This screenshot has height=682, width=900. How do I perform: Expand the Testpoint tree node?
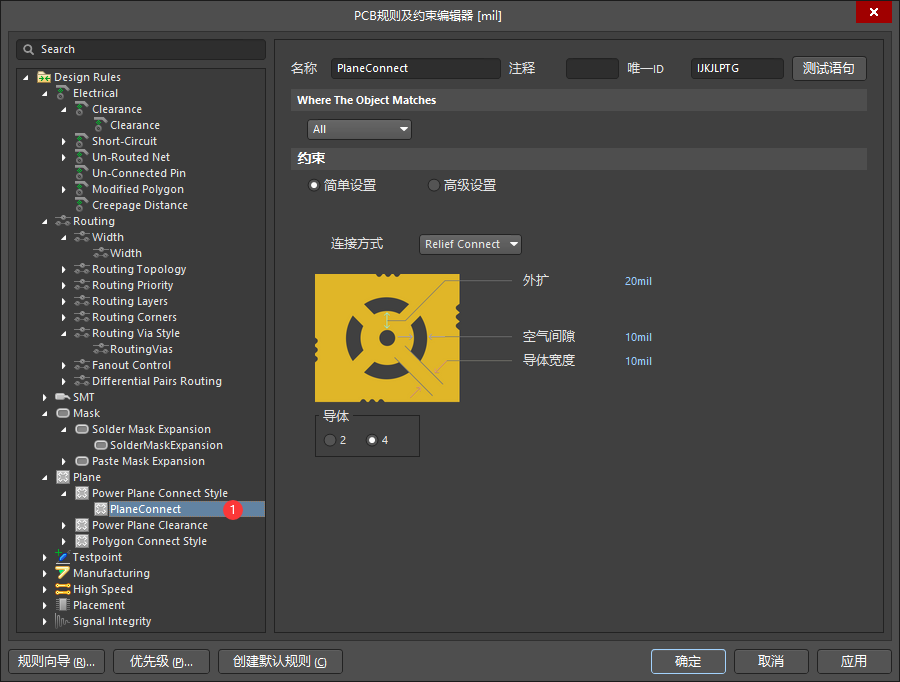pyautogui.click(x=45, y=557)
